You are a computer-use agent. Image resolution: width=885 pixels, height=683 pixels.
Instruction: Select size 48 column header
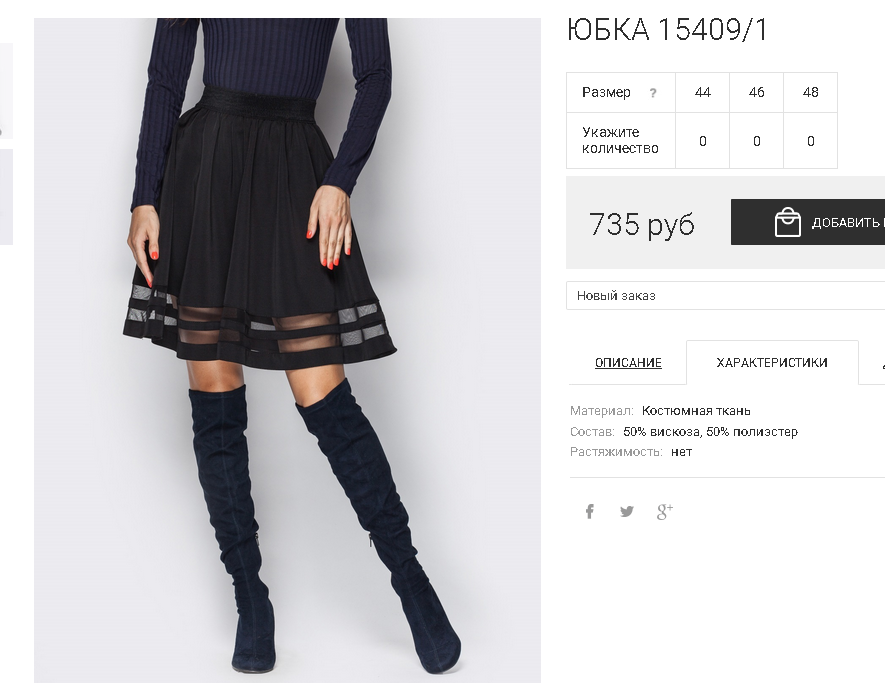810,92
